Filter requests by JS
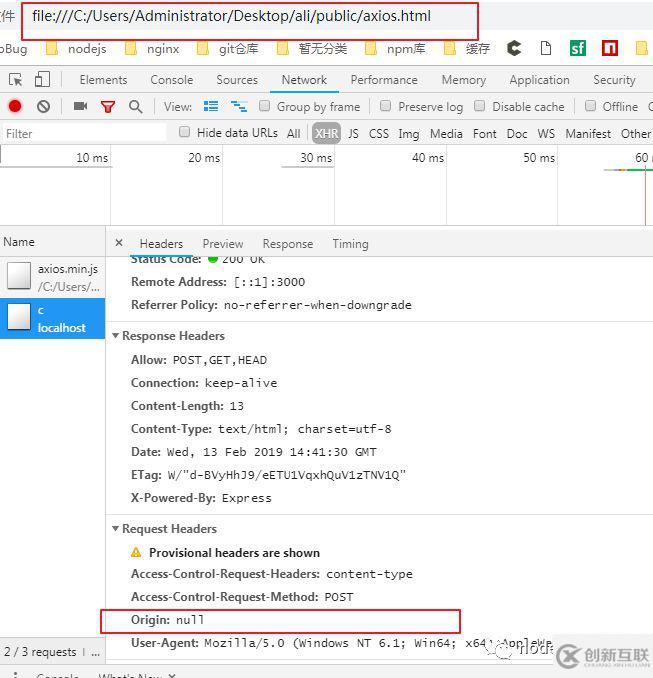The height and width of the screenshot is (678, 653). (x=353, y=134)
